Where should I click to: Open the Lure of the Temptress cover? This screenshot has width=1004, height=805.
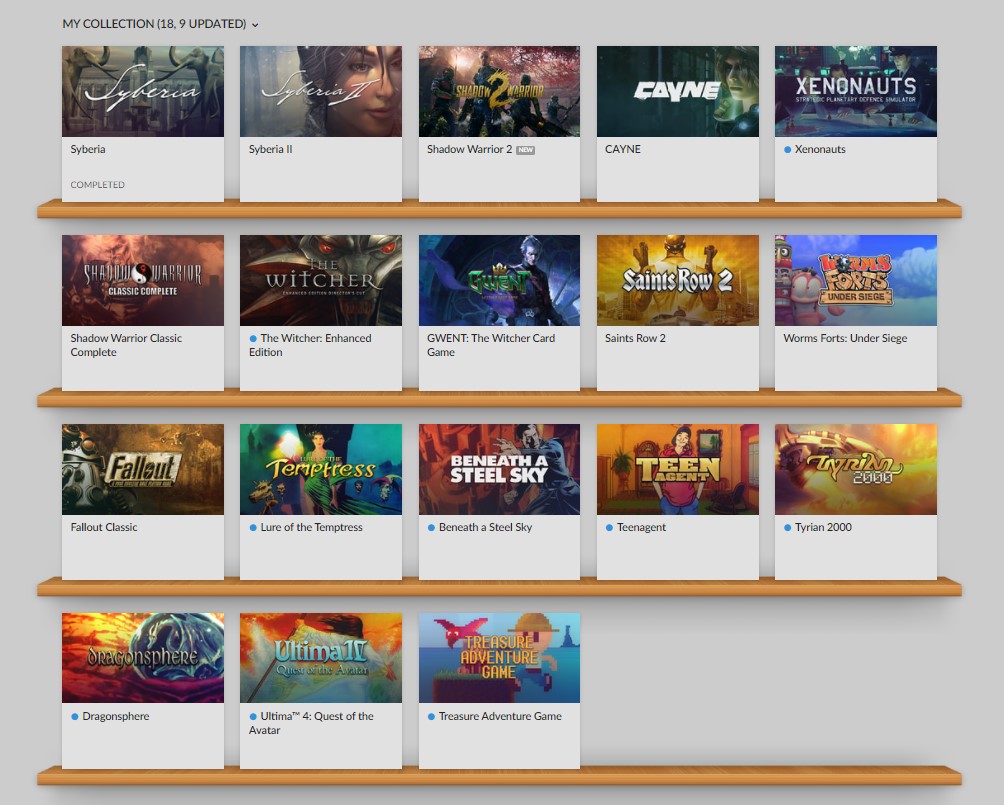[321, 469]
